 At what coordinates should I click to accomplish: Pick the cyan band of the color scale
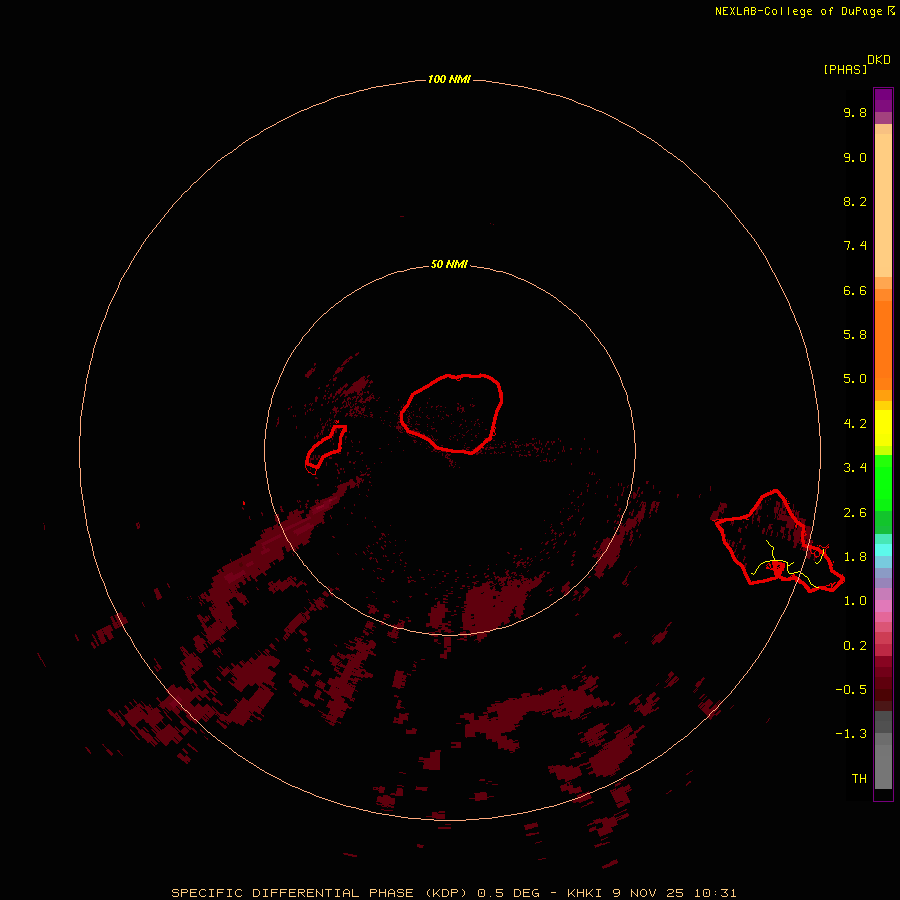883,550
